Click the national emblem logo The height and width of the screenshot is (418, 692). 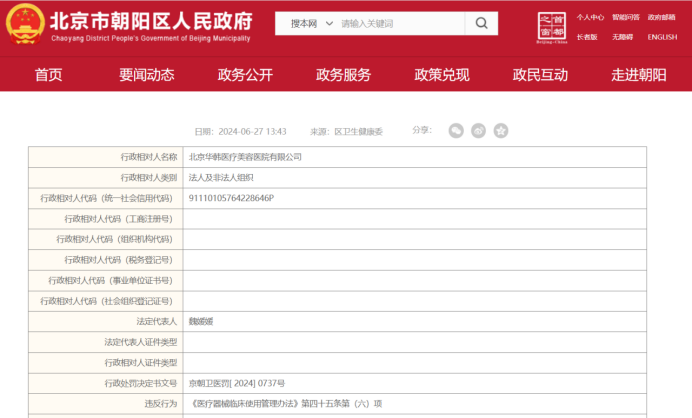pyautogui.click(x=24, y=24)
